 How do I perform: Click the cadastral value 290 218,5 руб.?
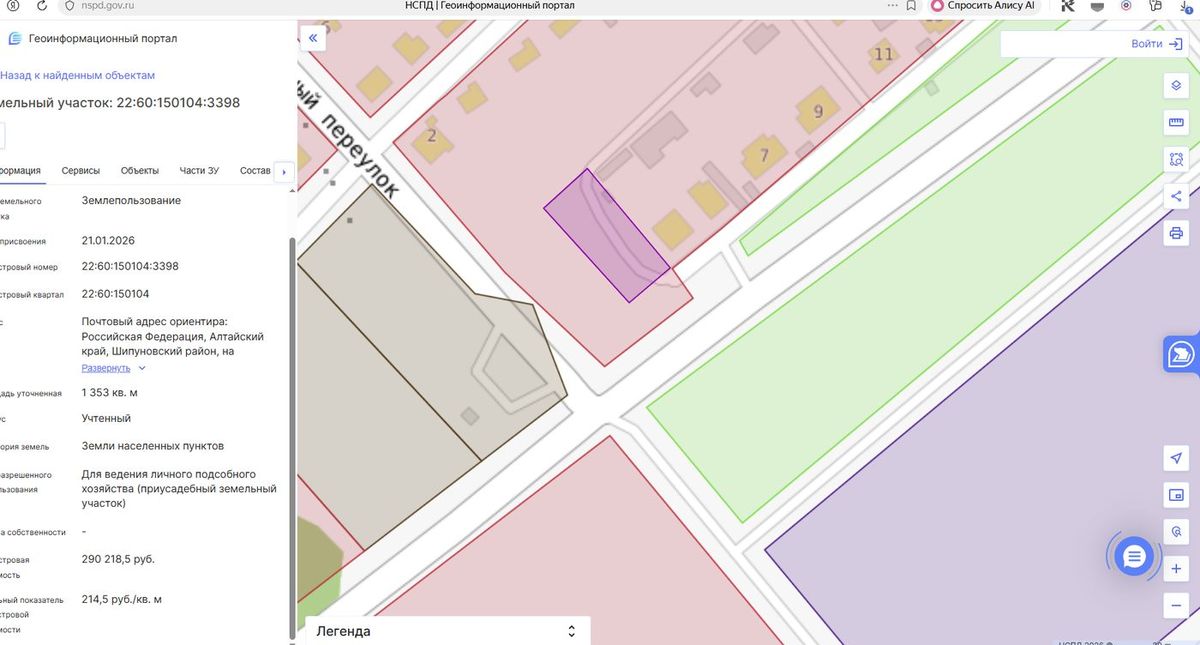click(118, 558)
